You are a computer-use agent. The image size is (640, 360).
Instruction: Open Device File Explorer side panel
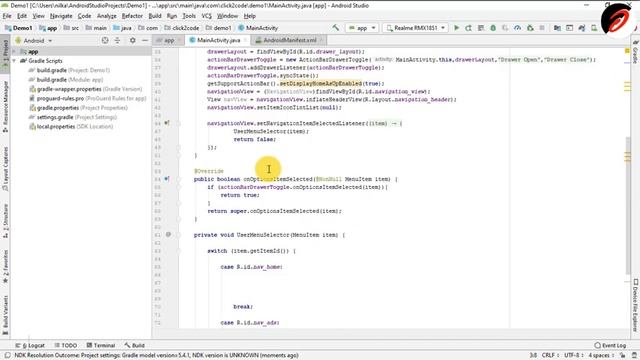click(636, 305)
